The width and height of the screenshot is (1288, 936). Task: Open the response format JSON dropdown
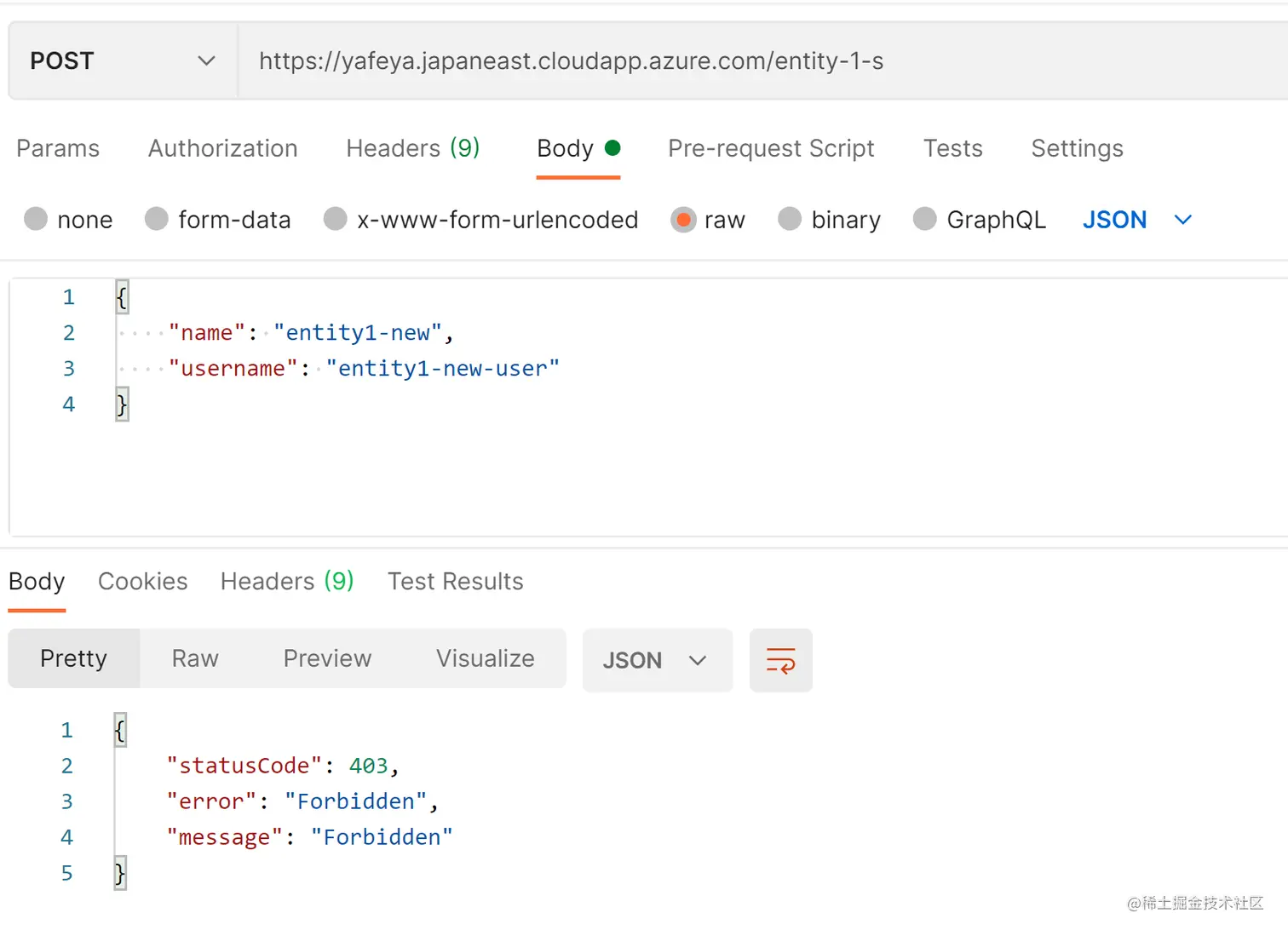(x=656, y=660)
